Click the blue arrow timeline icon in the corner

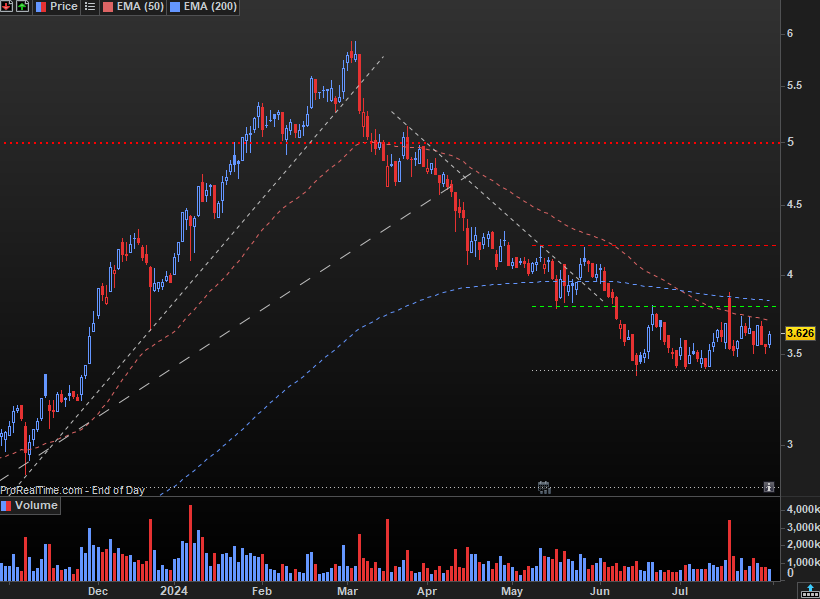pos(811,590)
